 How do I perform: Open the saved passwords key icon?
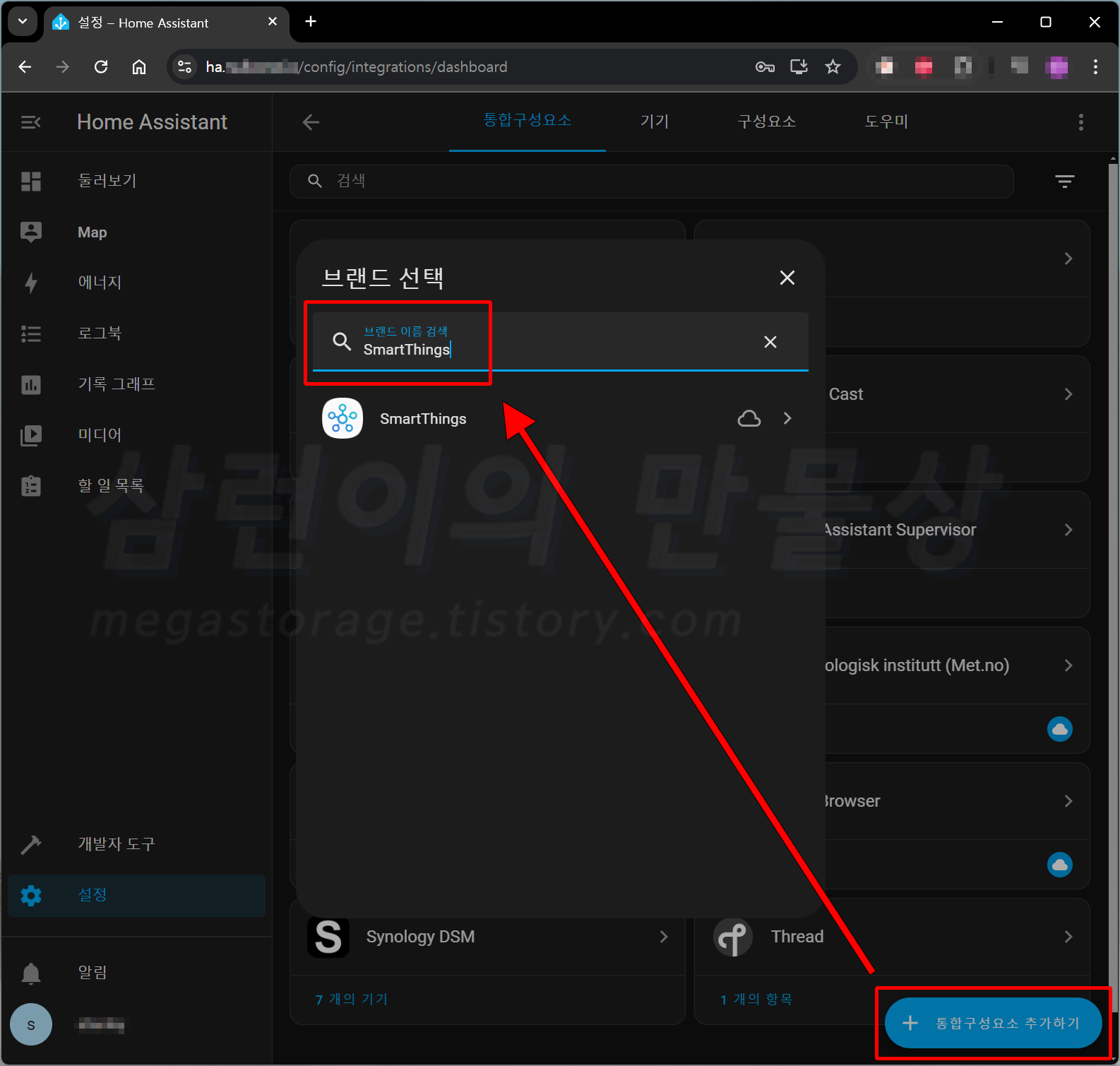coord(765,66)
